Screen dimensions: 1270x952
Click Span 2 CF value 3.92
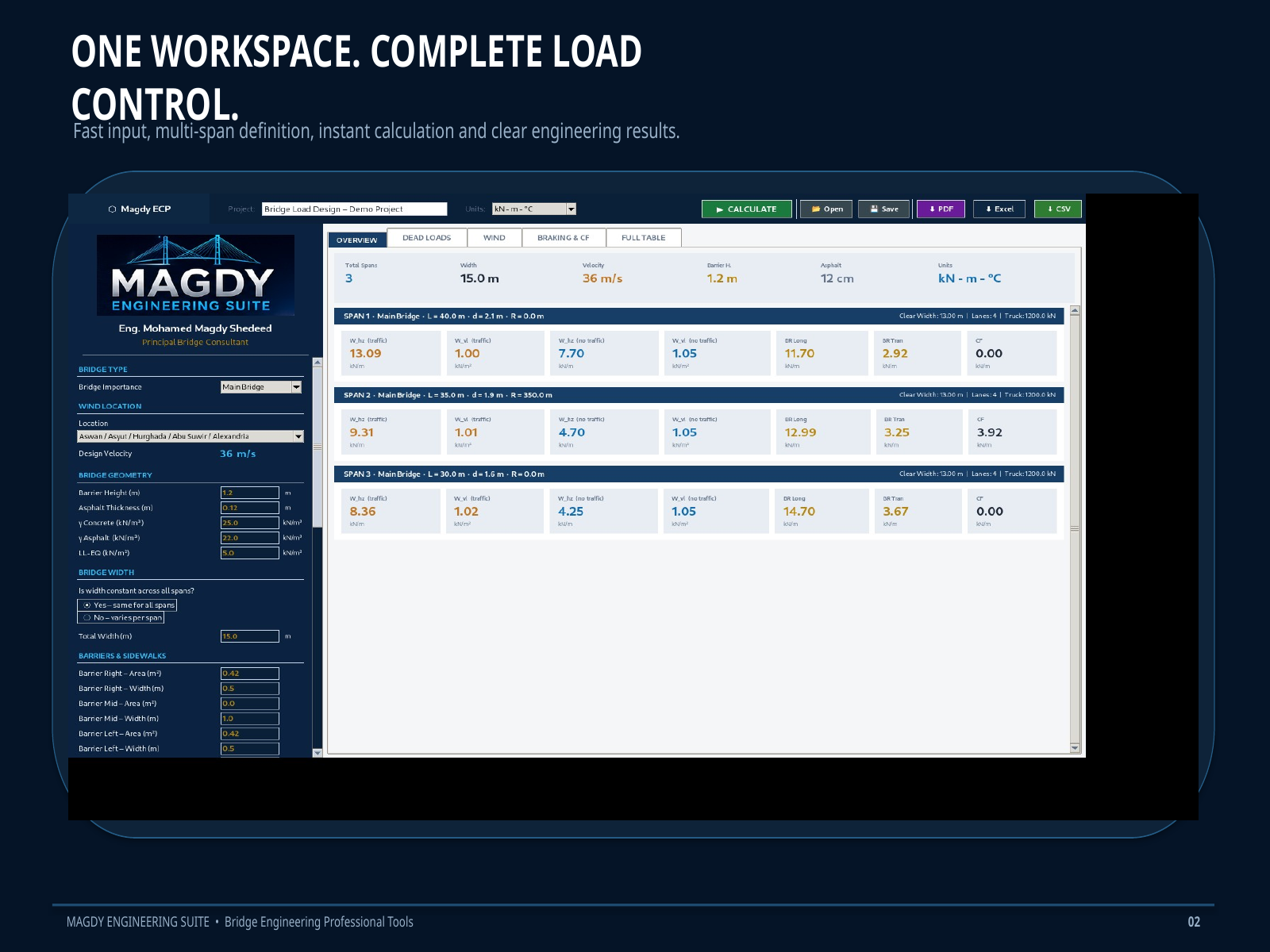pyautogui.click(x=989, y=432)
